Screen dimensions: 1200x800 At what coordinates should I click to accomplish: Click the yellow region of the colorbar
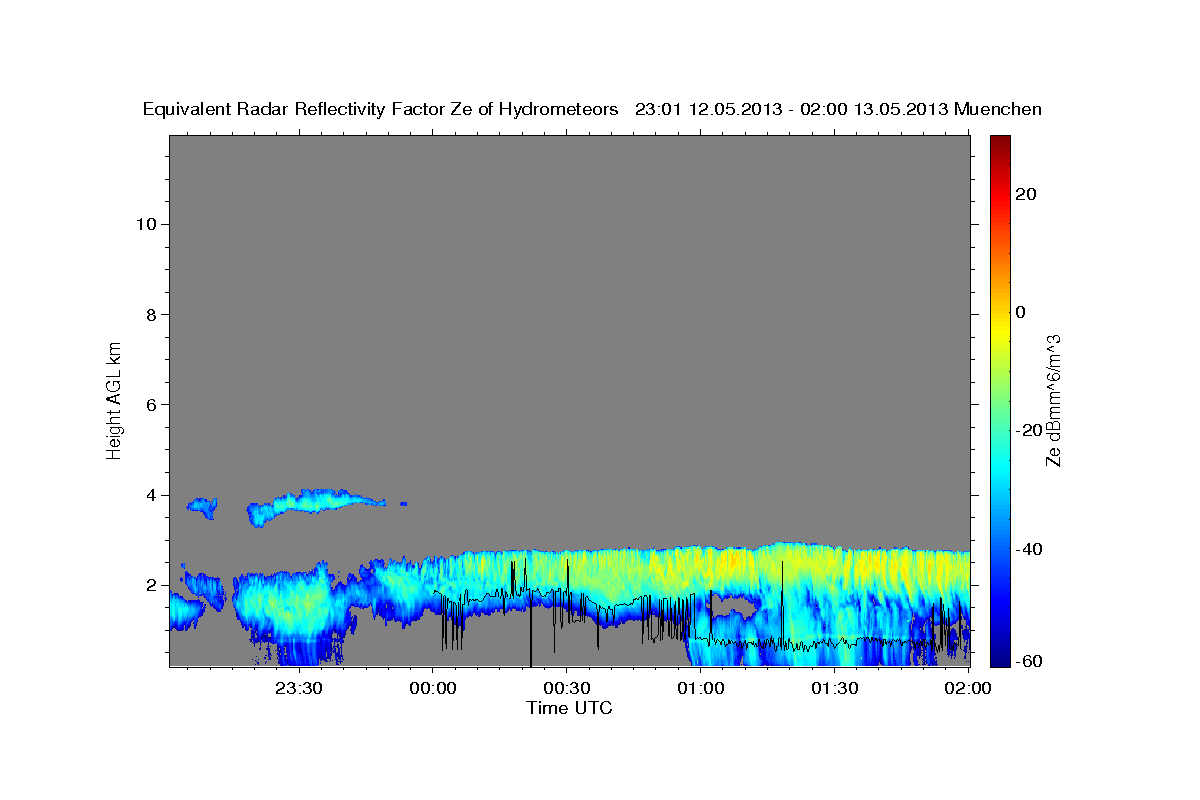point(1000,330)
